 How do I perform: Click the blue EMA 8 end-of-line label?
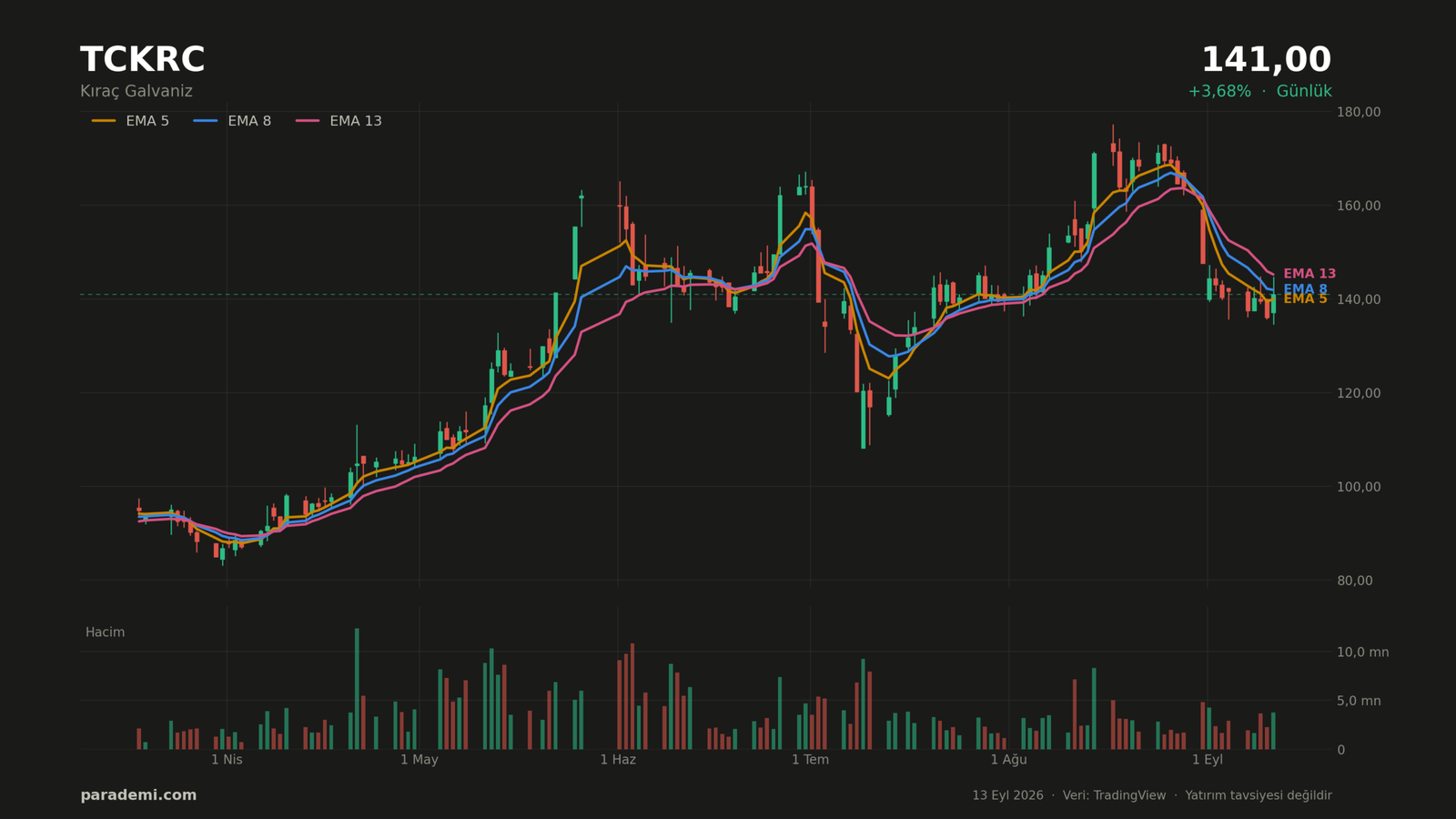point(1305,289)
